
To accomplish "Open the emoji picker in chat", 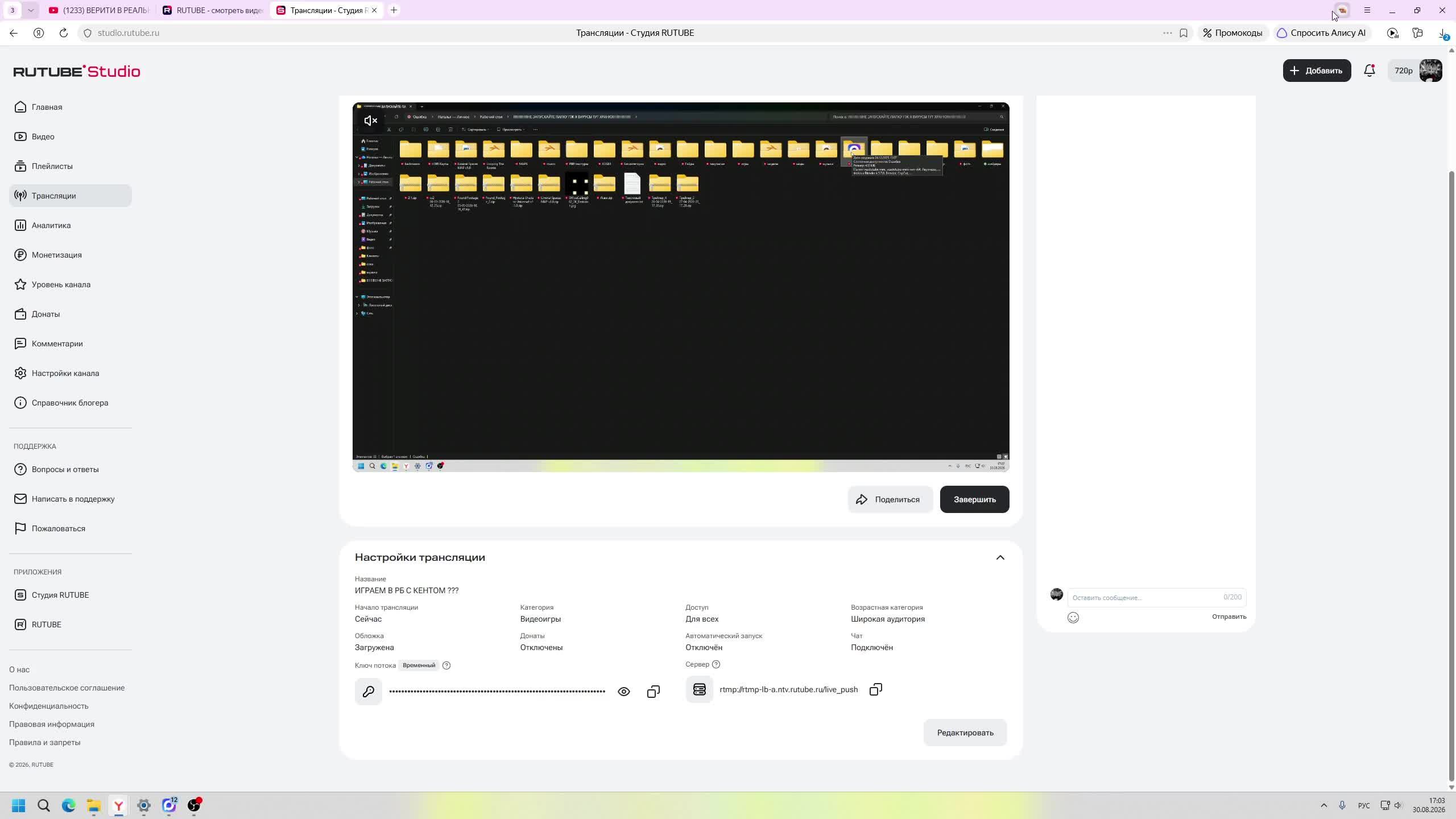I will click(1073, 618).
